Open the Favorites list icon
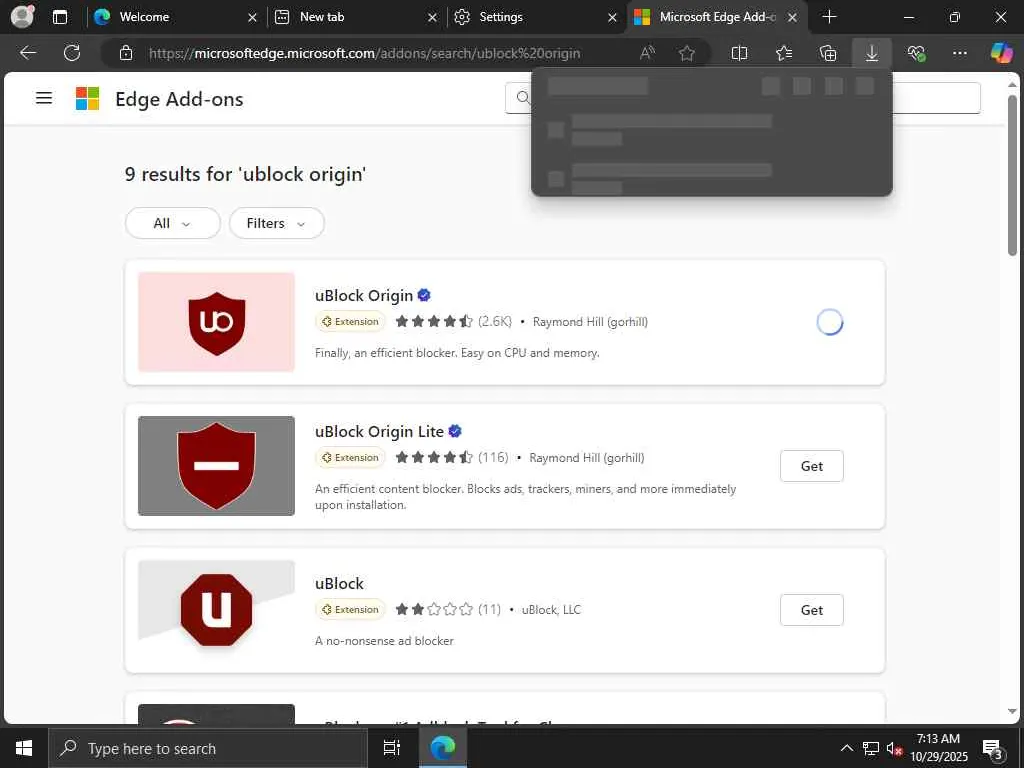 point(784,53)
